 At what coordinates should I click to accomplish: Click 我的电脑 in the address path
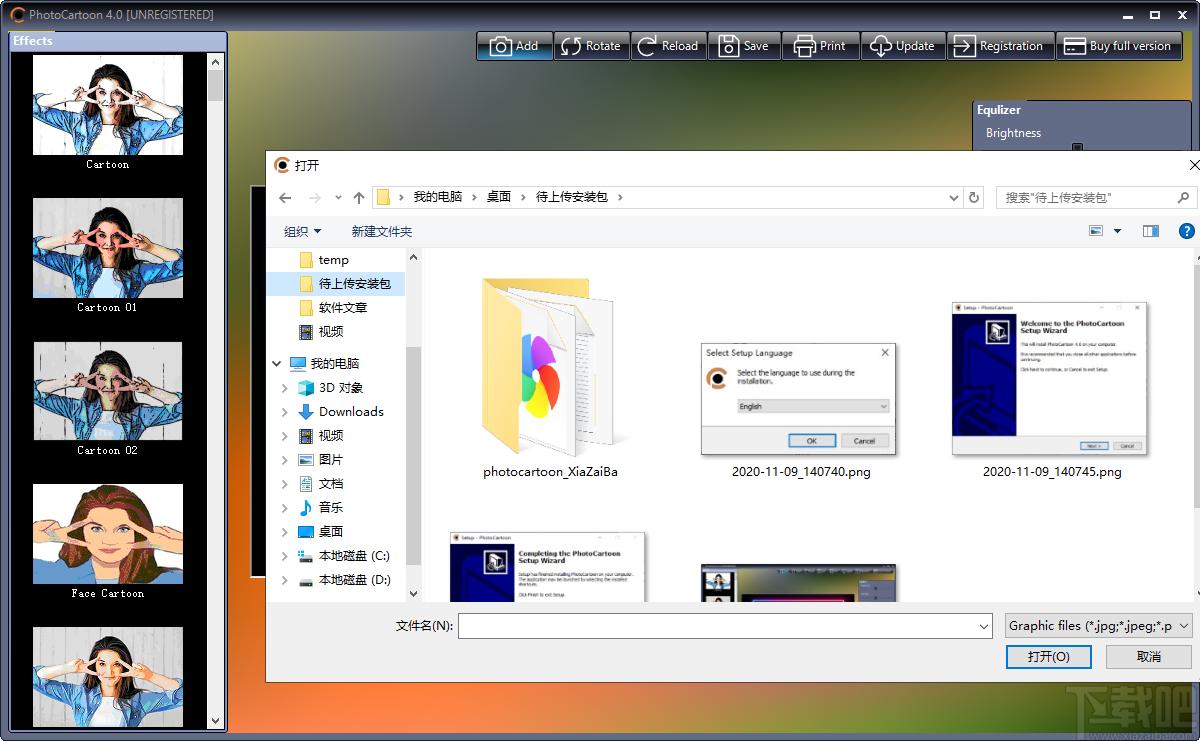coord(438,197)
